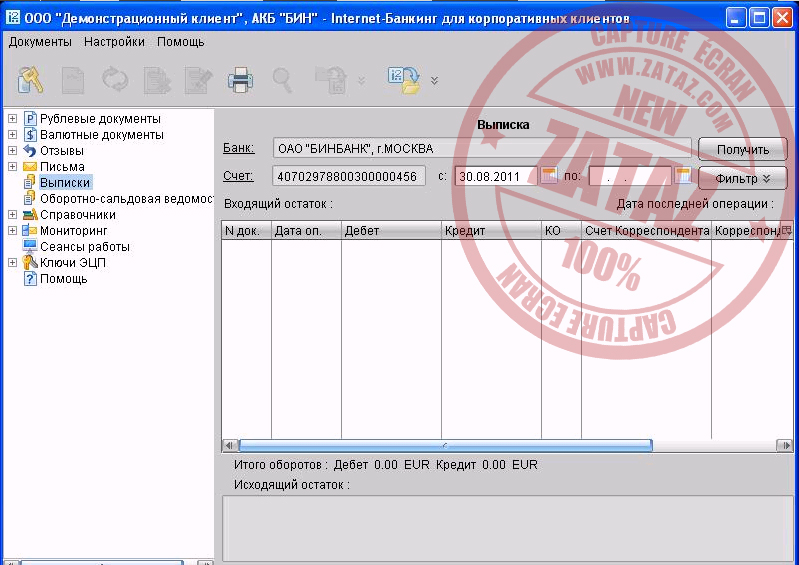
Task: Click the new document toolbar icon
Action: [73, 80]
